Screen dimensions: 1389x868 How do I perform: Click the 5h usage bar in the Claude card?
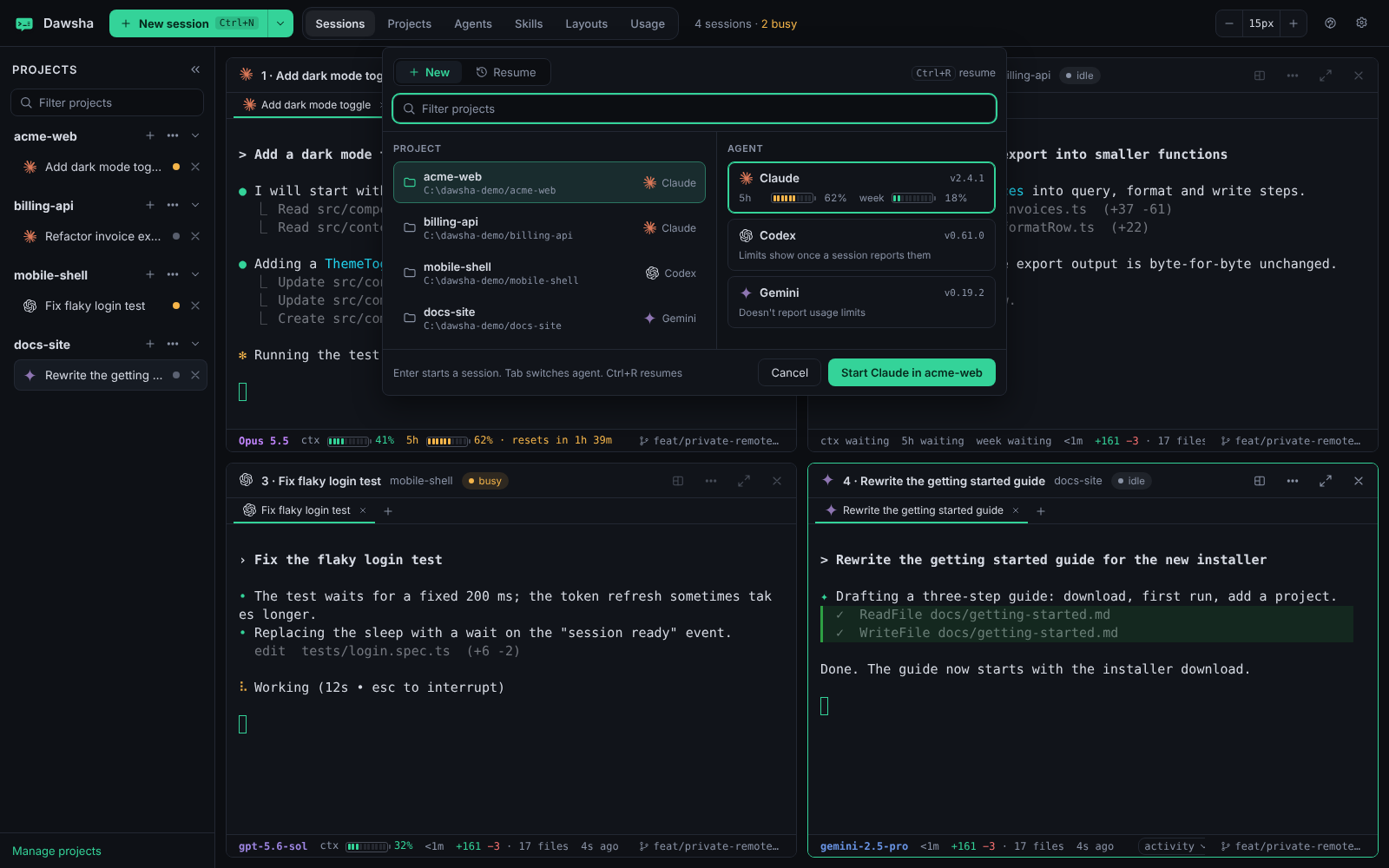[x=793, y=198]
